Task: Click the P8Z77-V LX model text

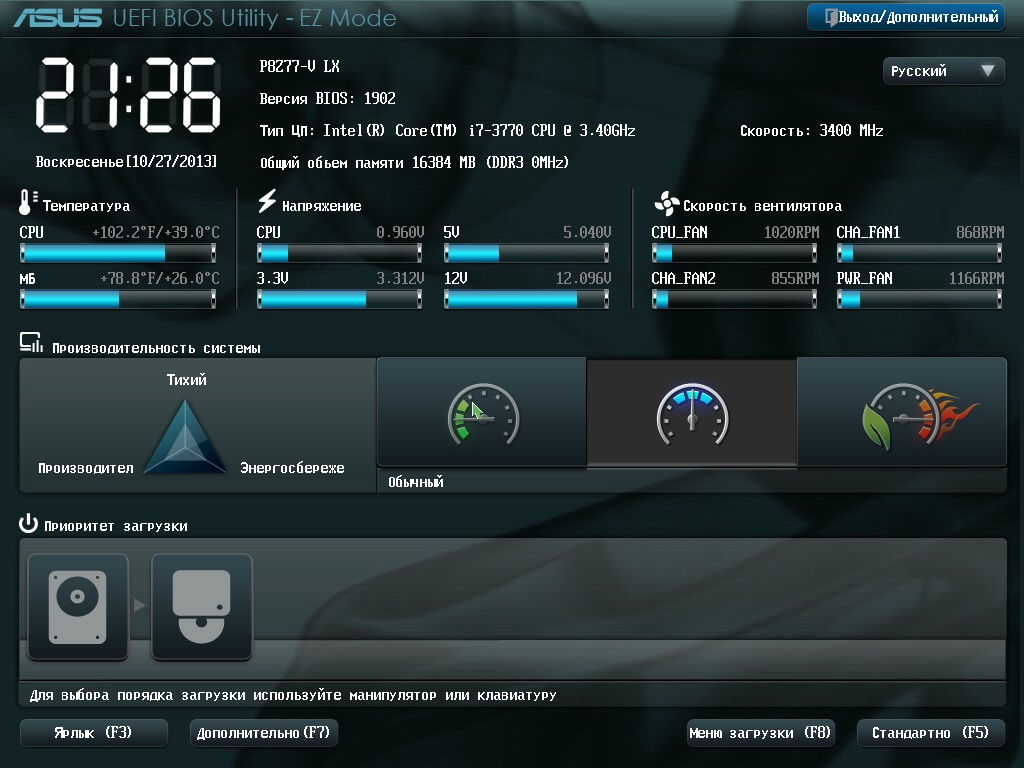Action: [300, 66]
